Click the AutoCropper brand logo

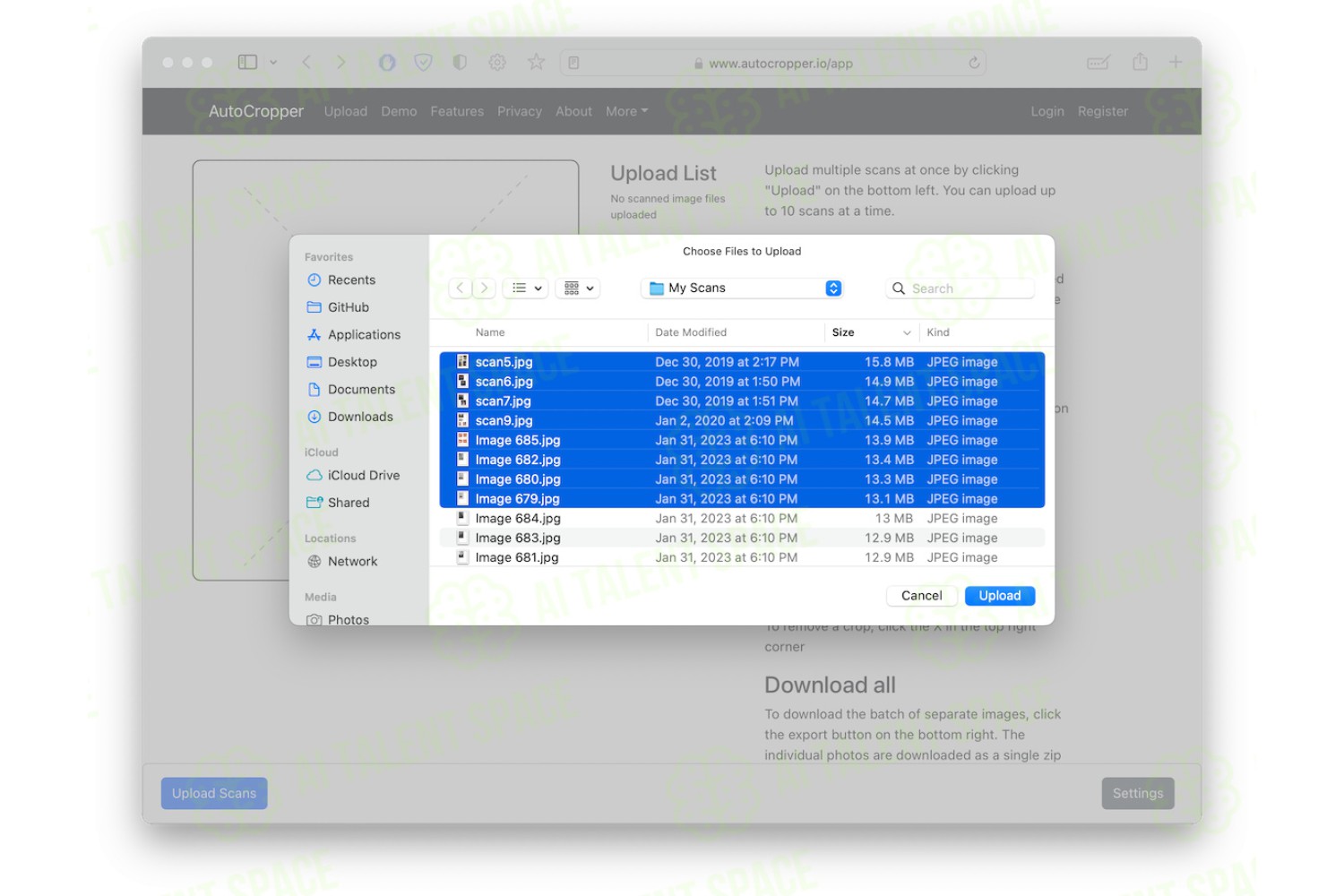[256, 111]
